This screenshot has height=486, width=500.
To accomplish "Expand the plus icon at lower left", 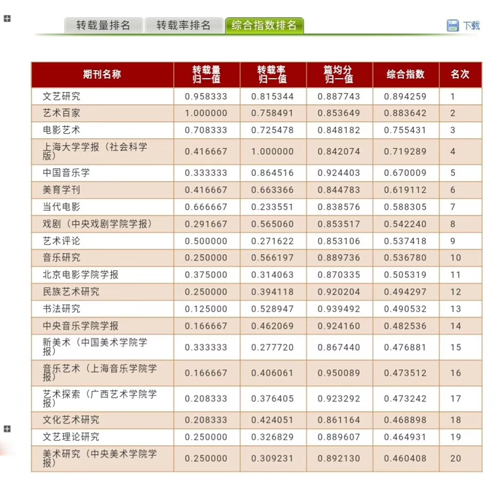I will coord(7,429).
